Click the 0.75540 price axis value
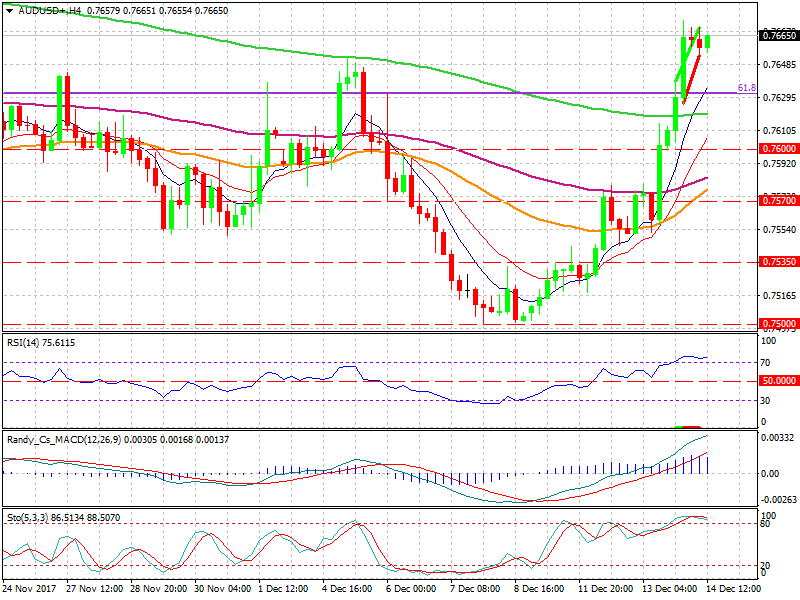Image resolution: width=800 pixels, height=600 pixels. click(x=780, y=230)
